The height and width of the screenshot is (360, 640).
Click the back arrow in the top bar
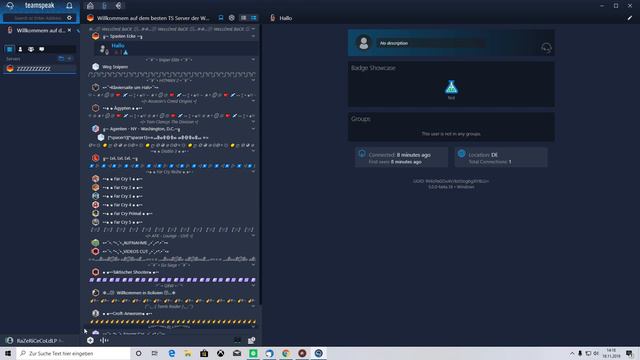[x=118, y=6]
